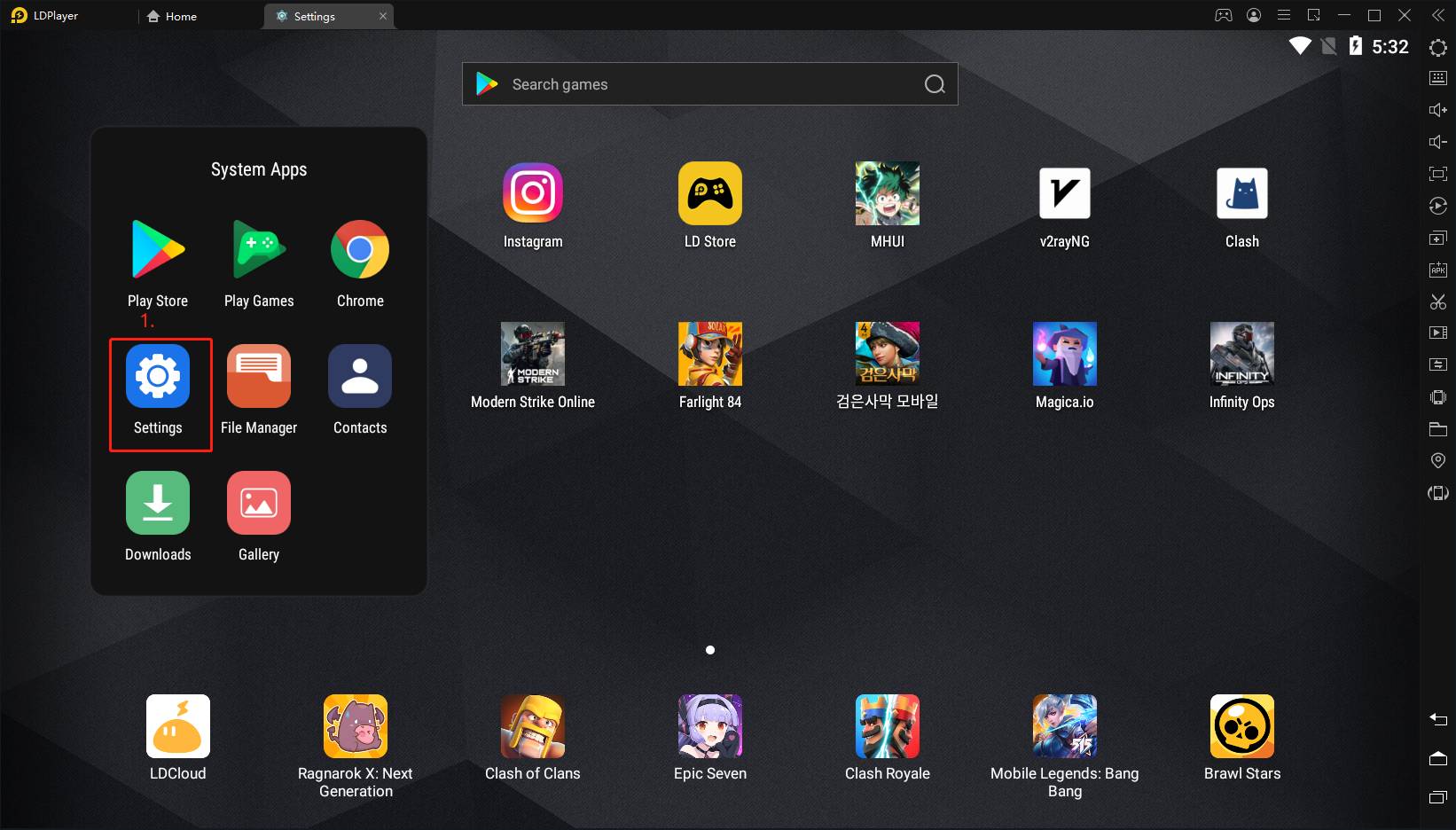The width and height of the screenshot is (1456, 830).
Task: Launch Clash Royale
Action: tap(888, 726)
